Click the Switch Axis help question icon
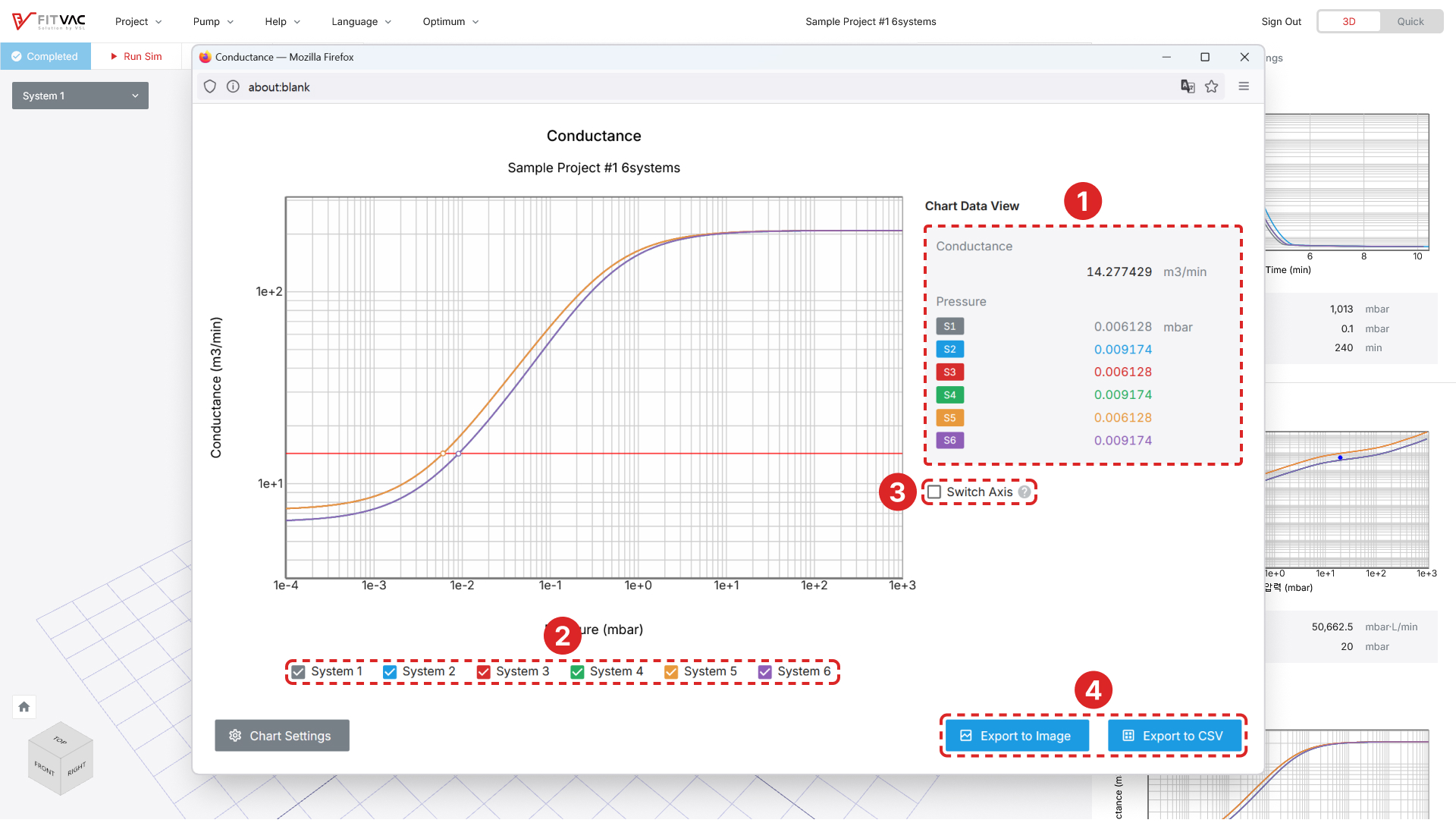This screenshot has height=823, width=1456. [1025, 492]
